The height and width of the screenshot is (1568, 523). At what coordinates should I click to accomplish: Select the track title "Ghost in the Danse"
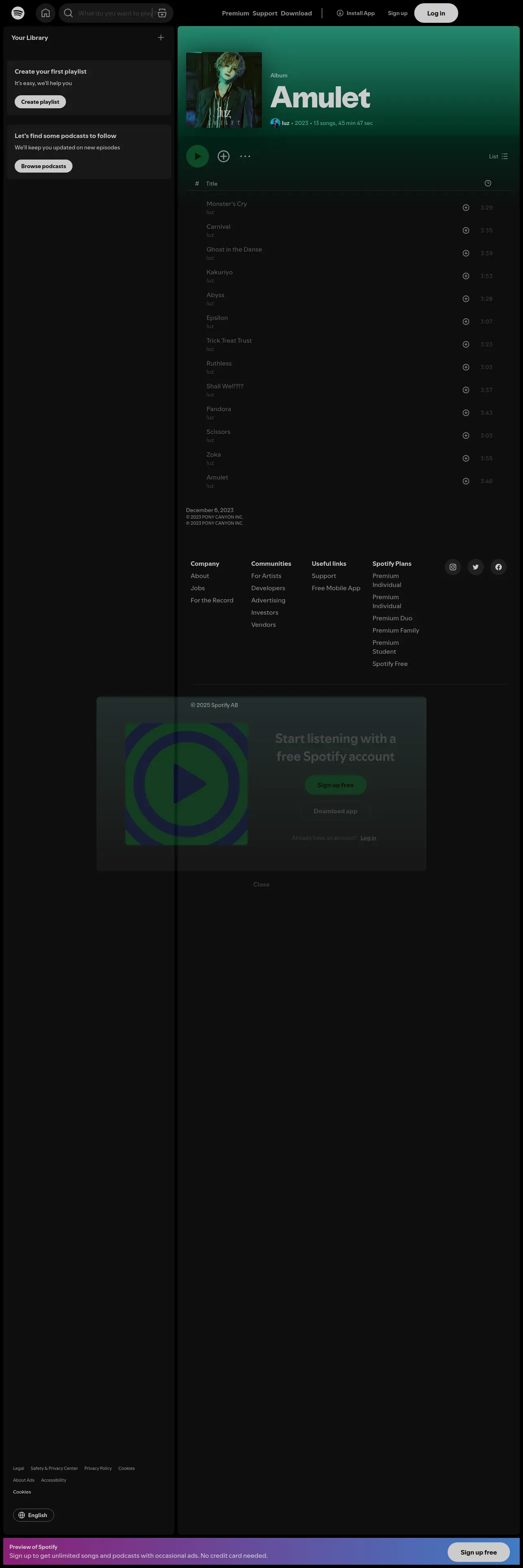click(x=234, y=250)
